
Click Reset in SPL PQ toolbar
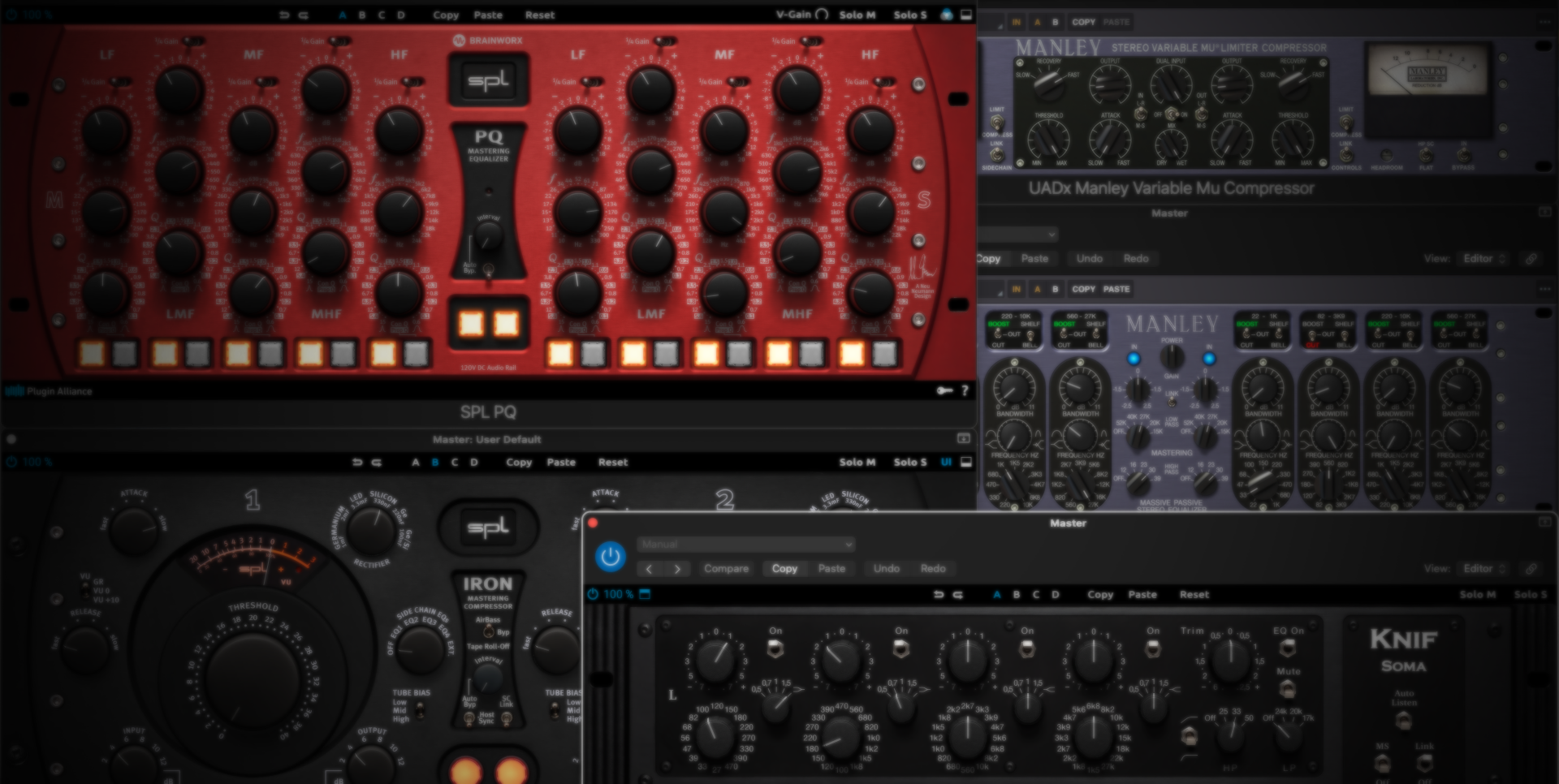(x=540, y=15)
